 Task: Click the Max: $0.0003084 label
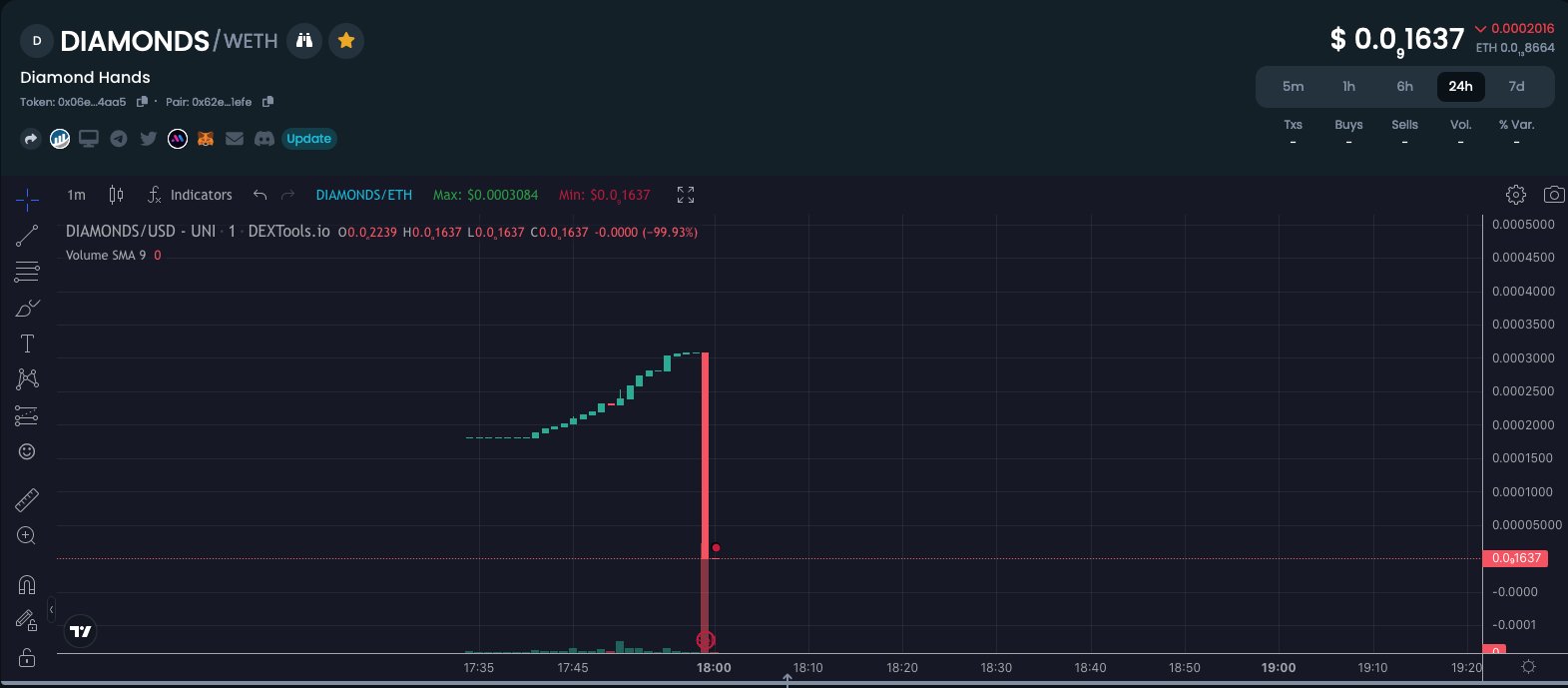point(485,195)
